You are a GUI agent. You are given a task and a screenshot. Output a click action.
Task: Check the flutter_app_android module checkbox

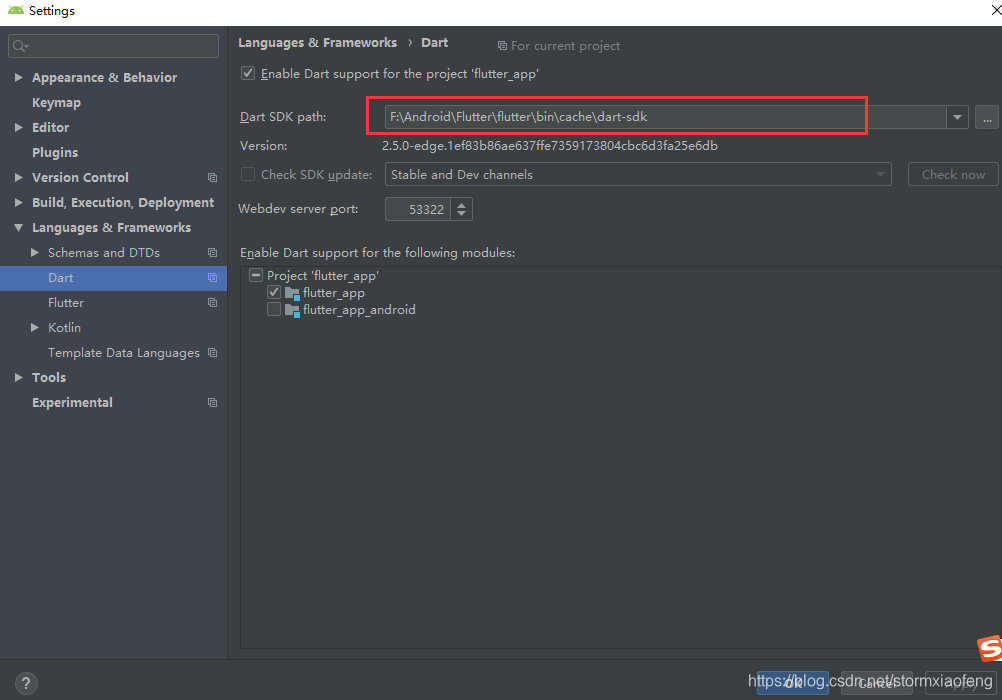tap(274, 310)
